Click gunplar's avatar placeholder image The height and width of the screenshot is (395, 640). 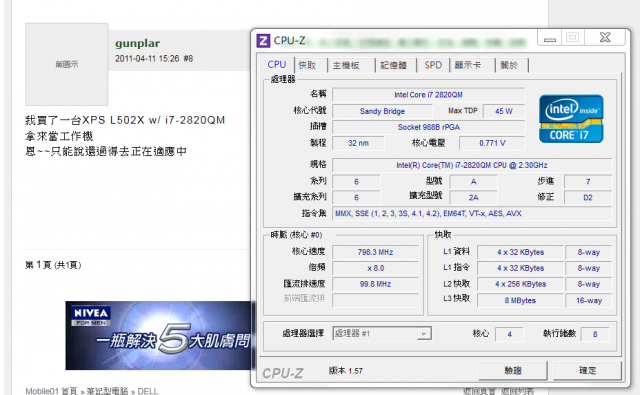click(x=67, y=64)
